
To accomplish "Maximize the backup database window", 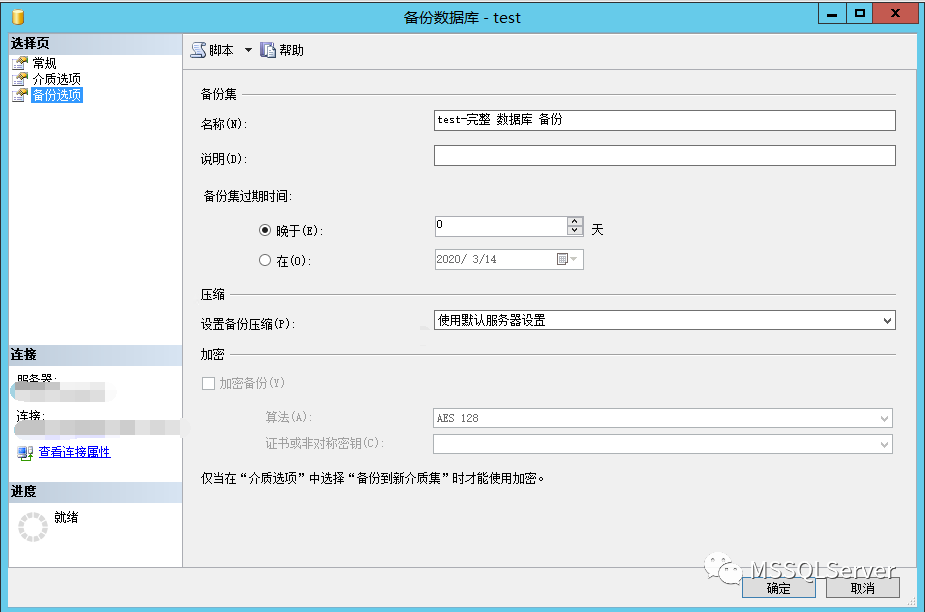I will coord(860,14).
